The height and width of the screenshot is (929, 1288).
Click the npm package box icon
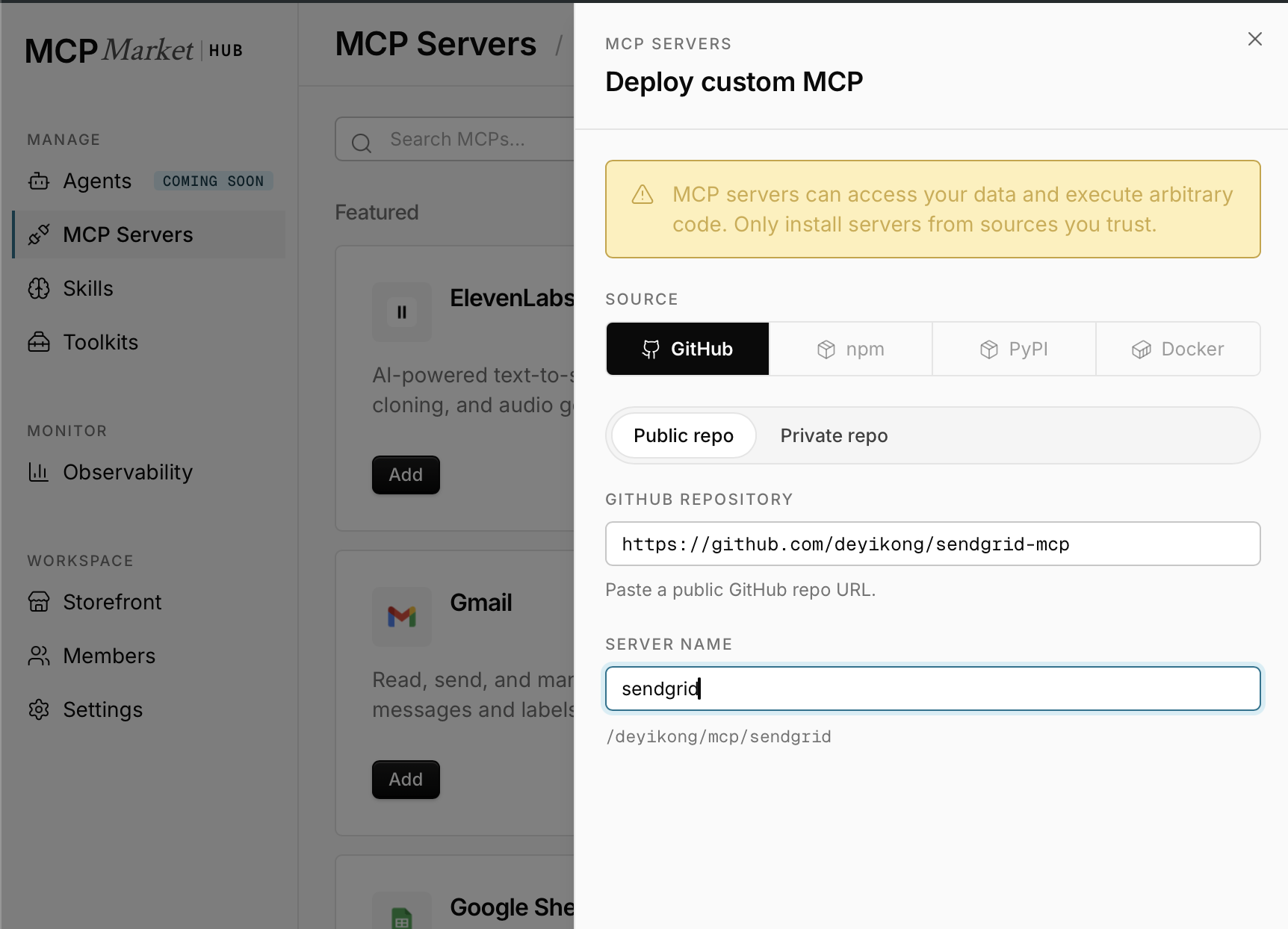pos(826,349)
